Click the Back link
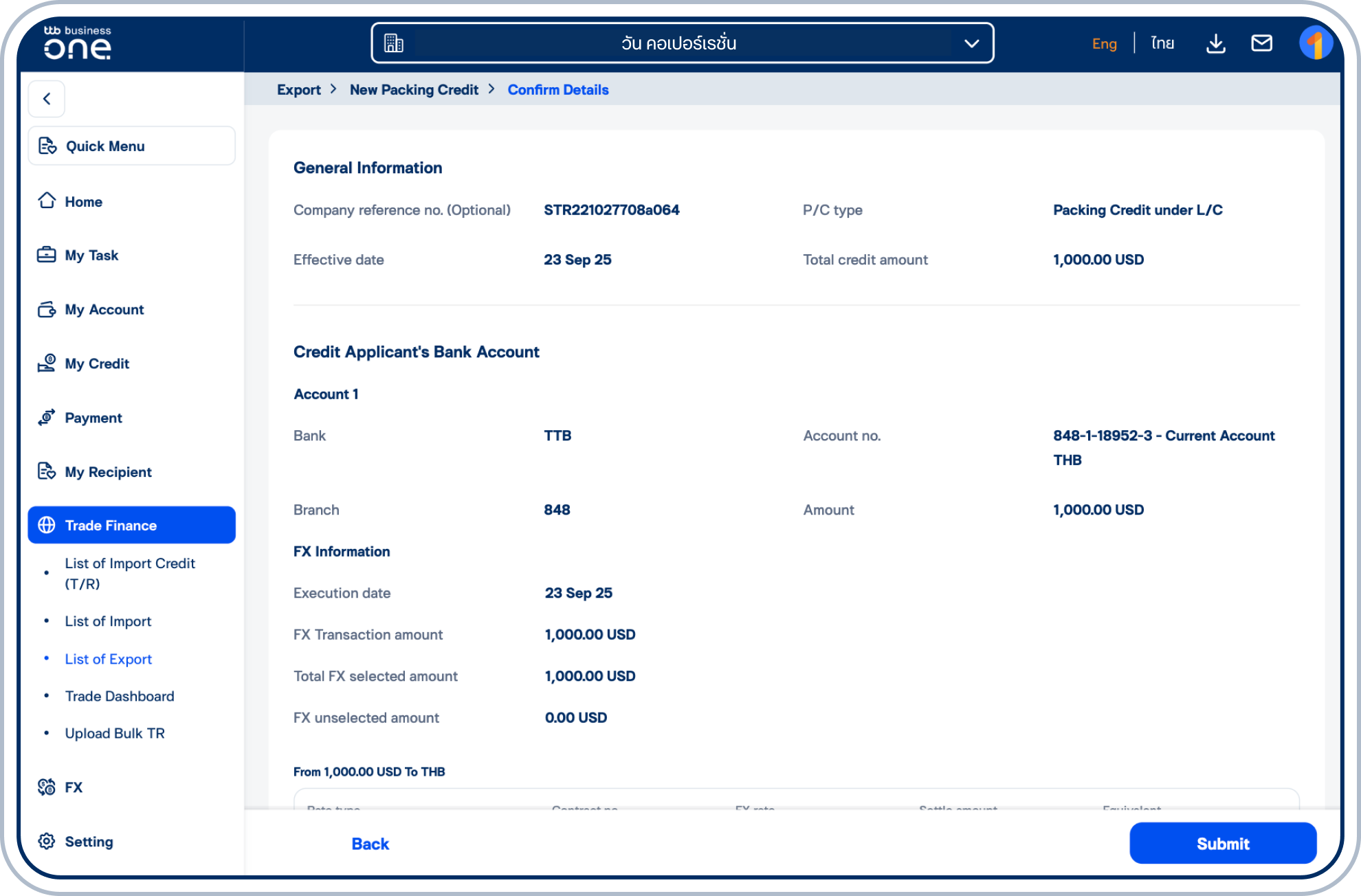The height and width of the screenshot is (896, 1361). tap(370, 844)
